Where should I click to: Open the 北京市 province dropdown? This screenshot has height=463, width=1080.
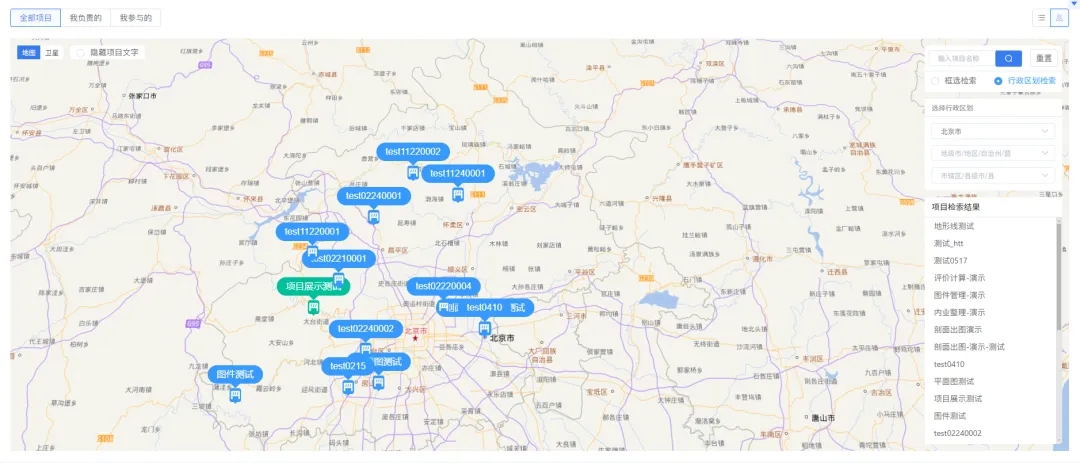pyautogui.click(x=991, y=131)
